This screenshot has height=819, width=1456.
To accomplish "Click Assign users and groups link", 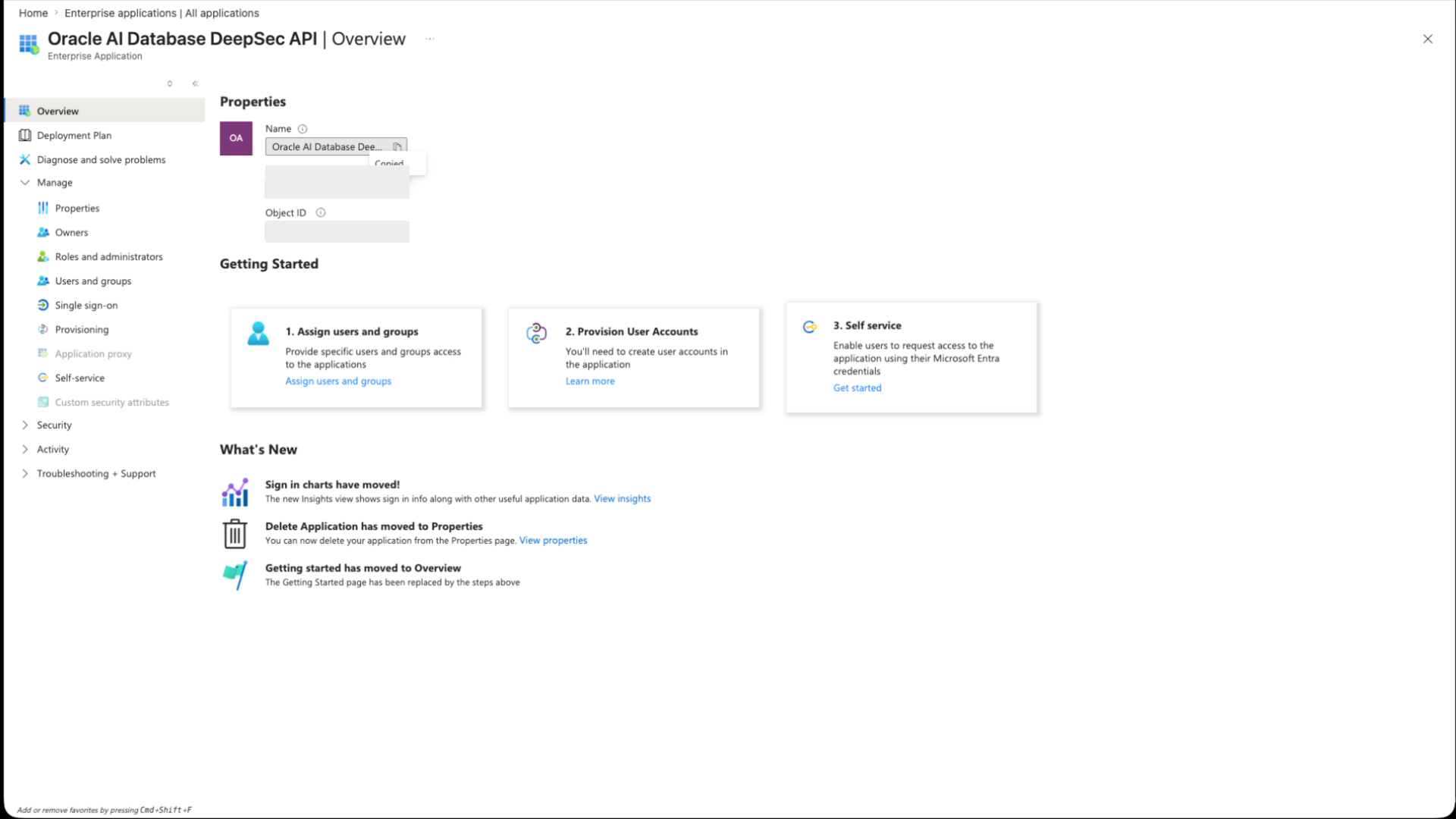I will (x=338, y=381).
